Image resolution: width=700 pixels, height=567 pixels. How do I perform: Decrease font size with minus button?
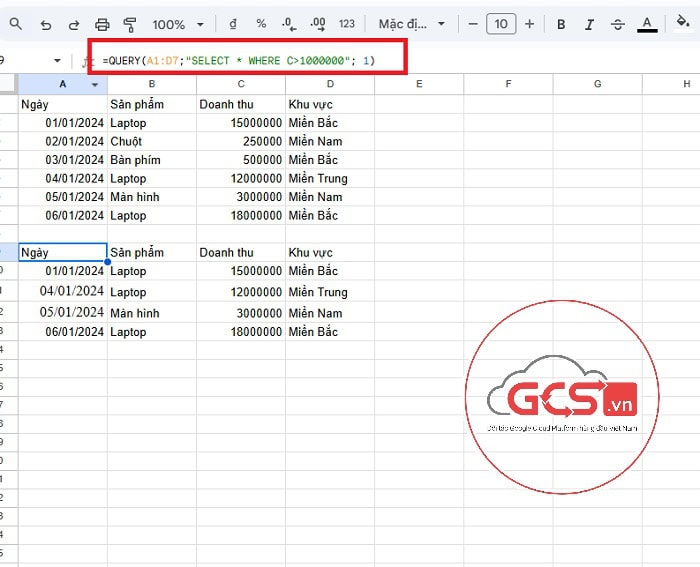click(473, 24)
